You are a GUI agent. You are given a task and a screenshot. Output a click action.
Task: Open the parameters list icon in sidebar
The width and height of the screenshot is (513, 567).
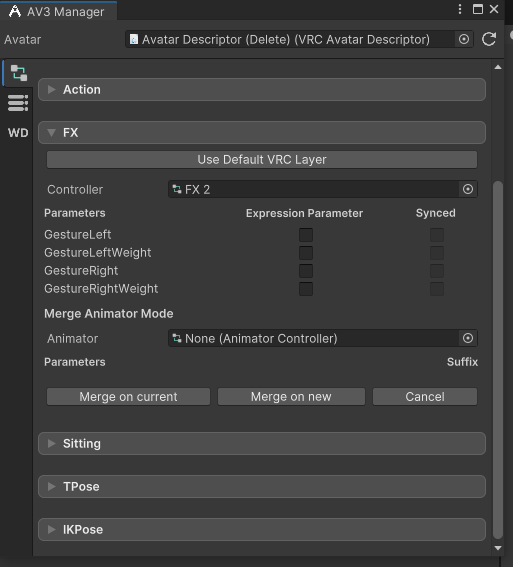(x=18, y=103)
